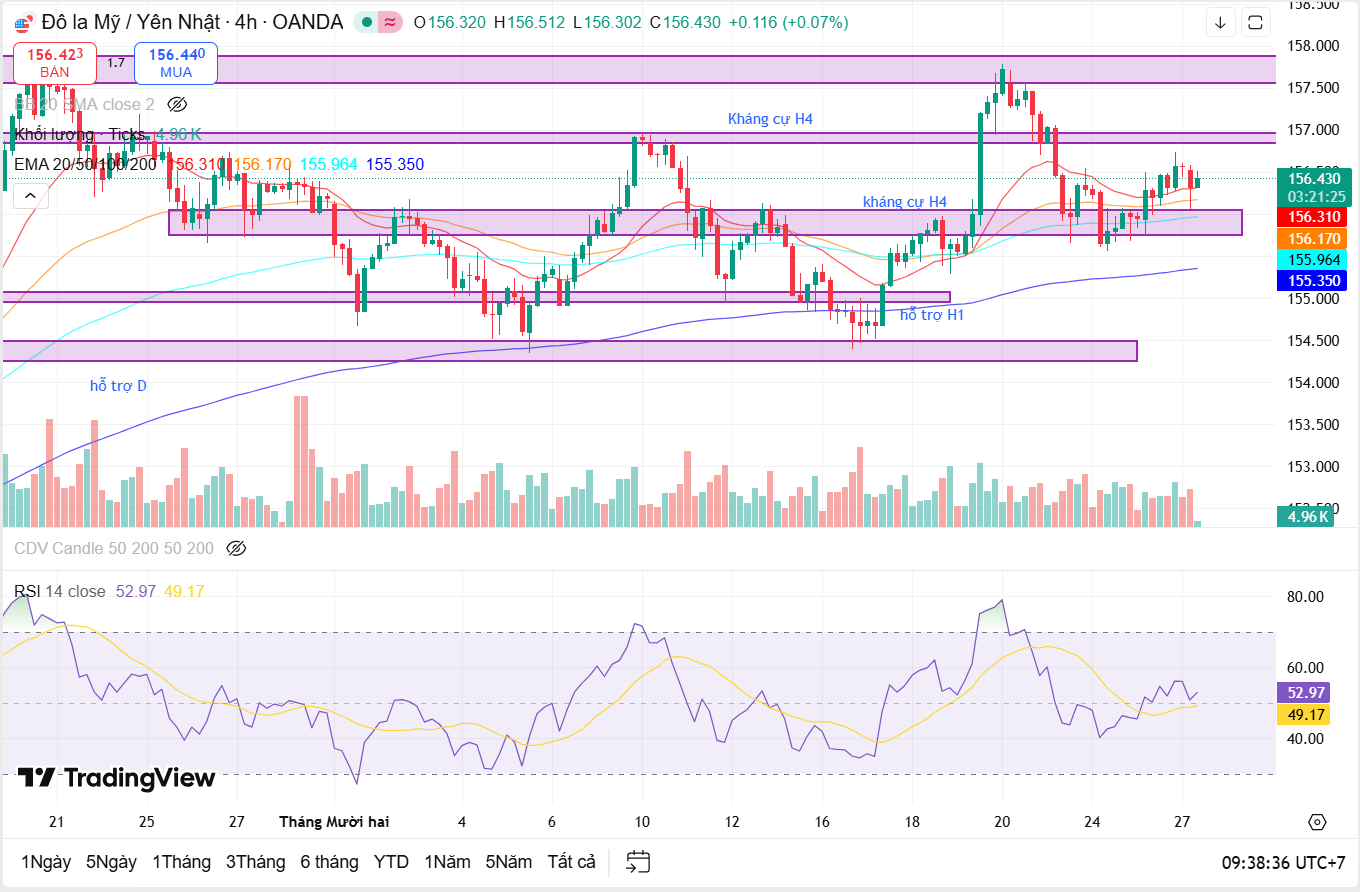Select the RSI 14 close indicator label
Image resolution: width=1360 pixels, height=892 pixels.
coord(60,591)
